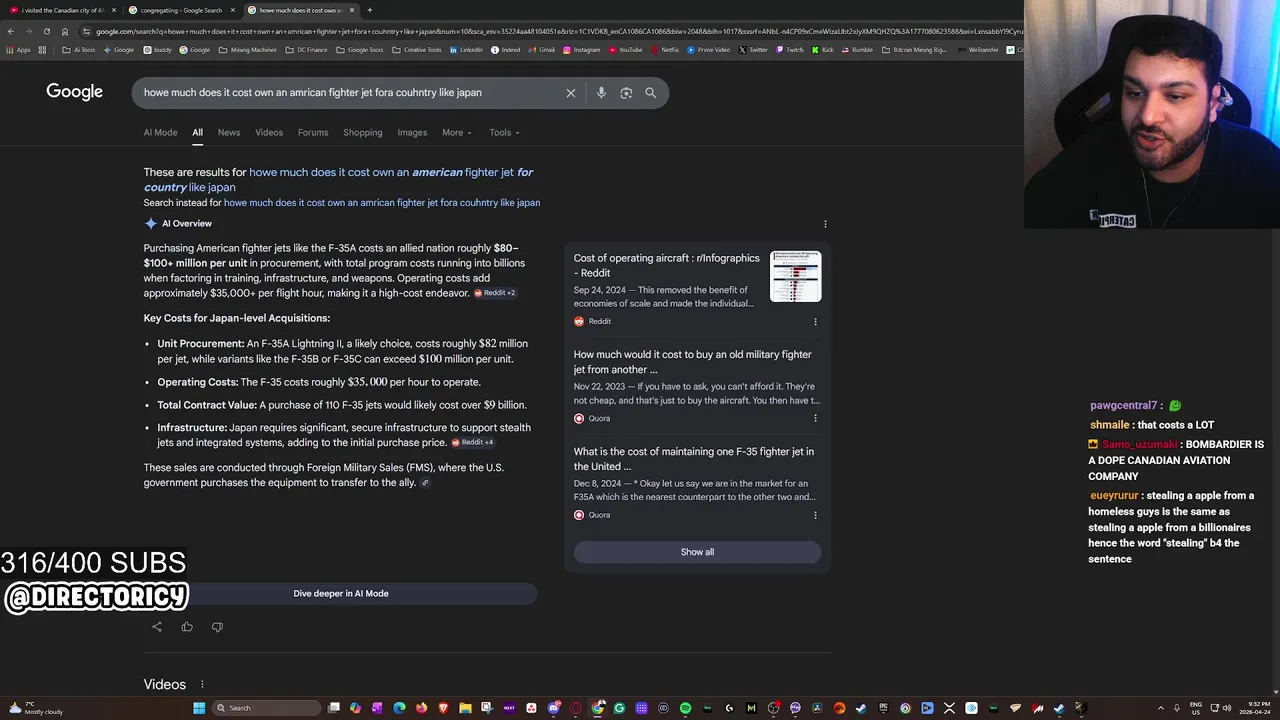The width and height of the screenshot is (1280, 720).
Task: Click 'Dive deeper in AI Mode' button
Action: click(341, 594)
